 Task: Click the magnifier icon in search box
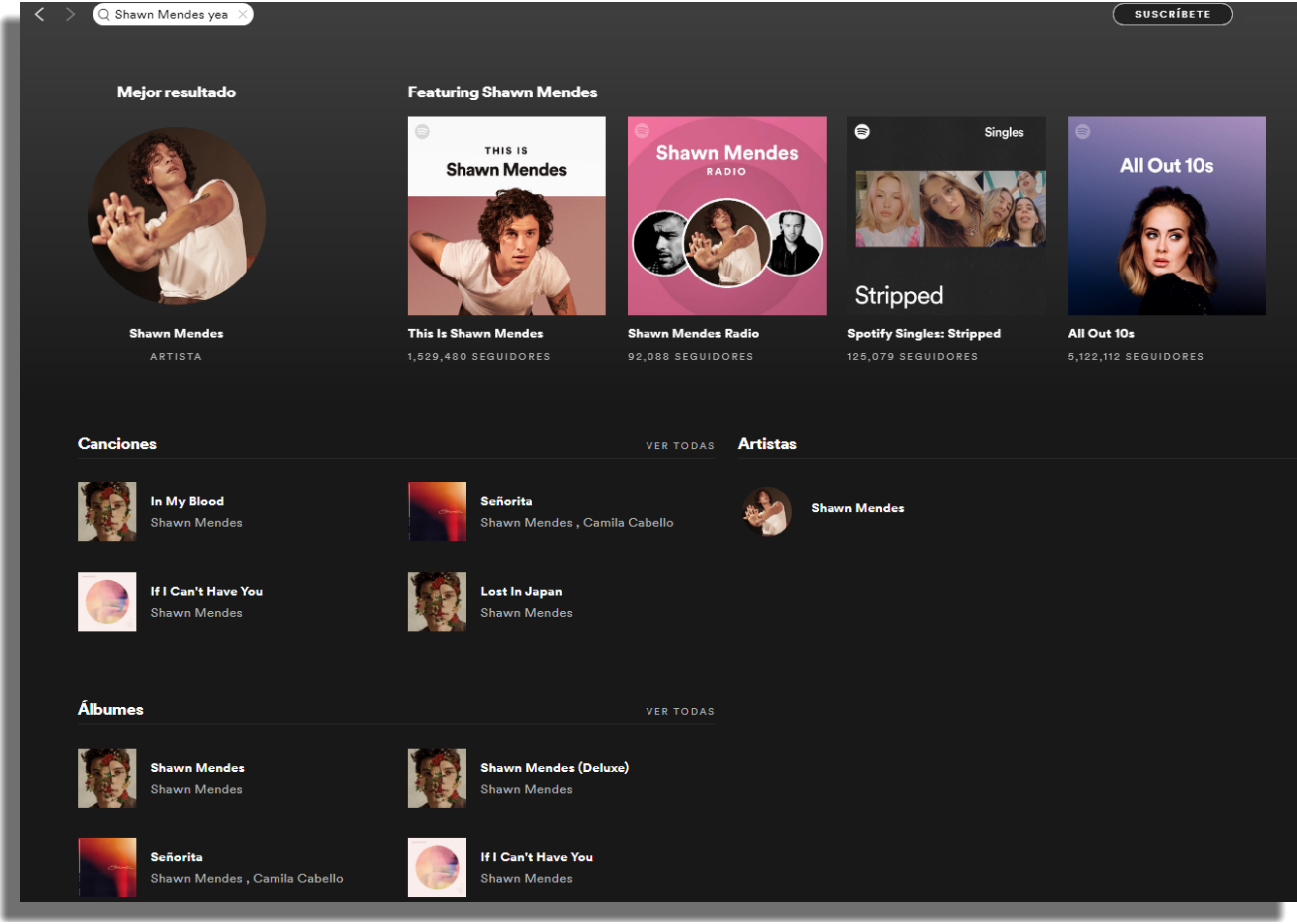tap(104, 14)
